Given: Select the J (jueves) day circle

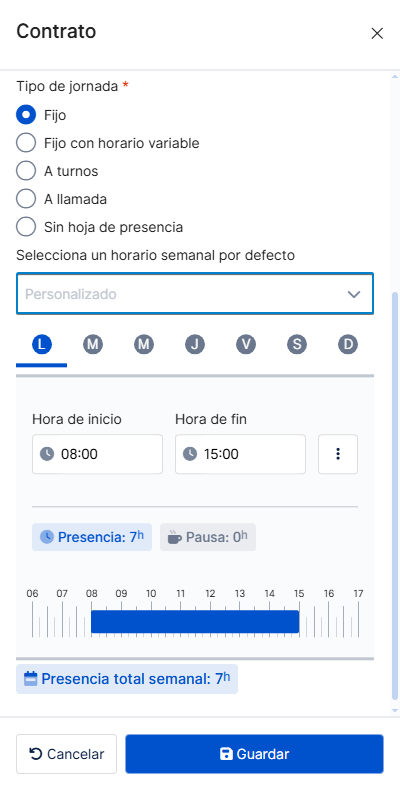Looking at the screenshot, I should point(194,345).
